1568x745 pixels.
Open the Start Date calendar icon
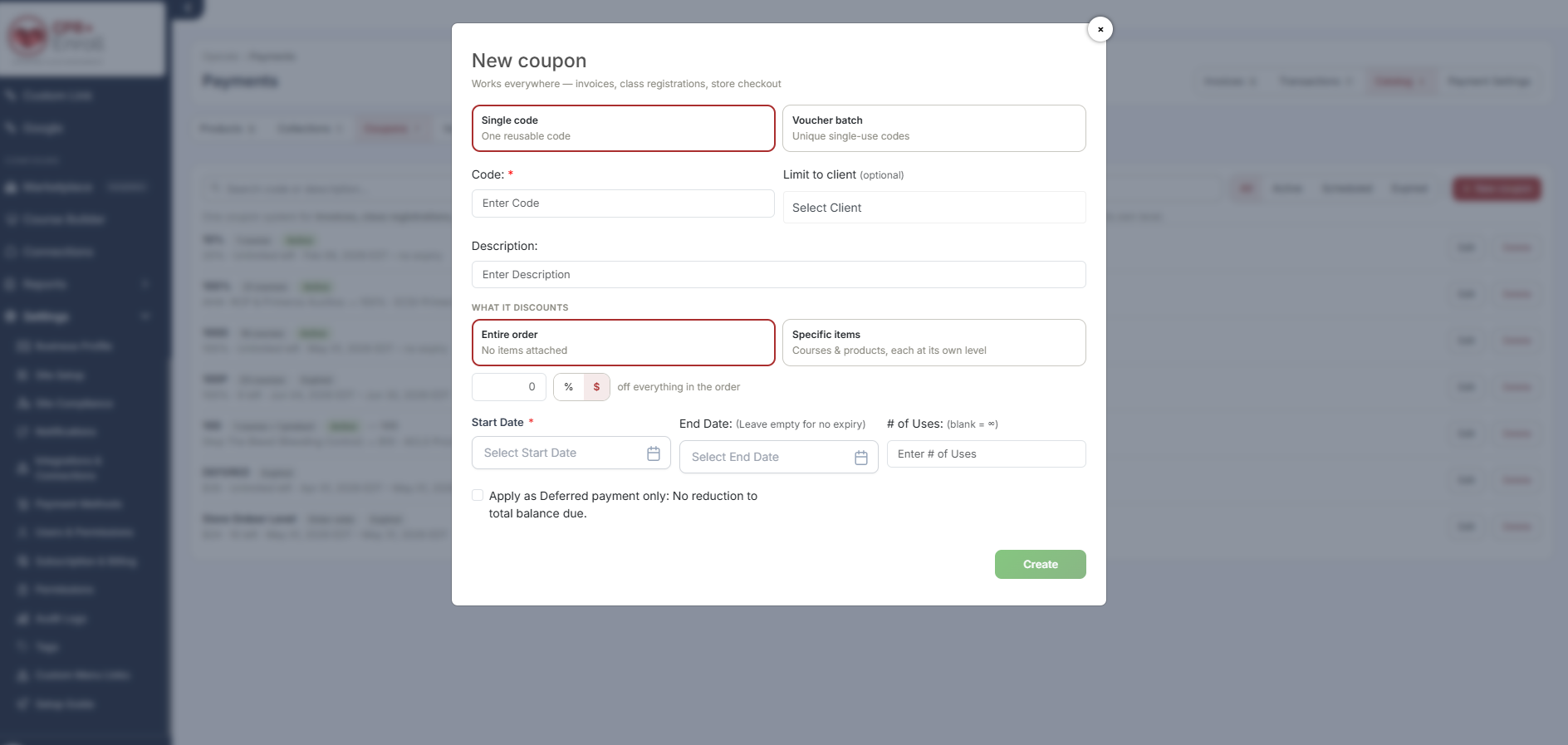pos(654,453)
